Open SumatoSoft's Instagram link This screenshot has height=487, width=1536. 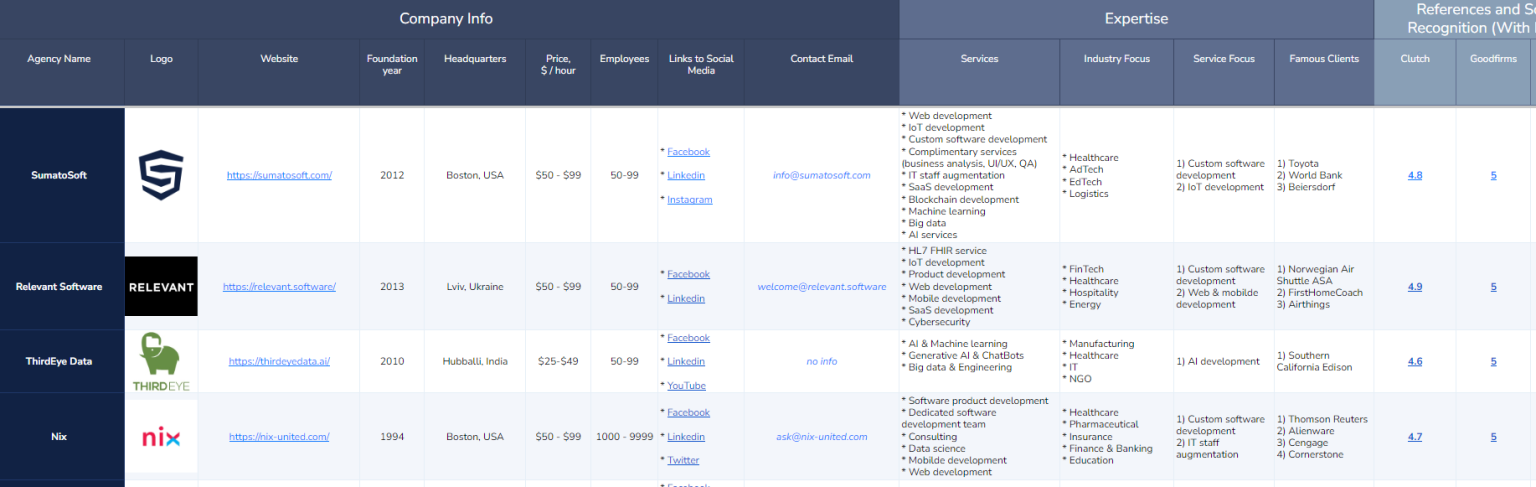[x=689, y=200]
